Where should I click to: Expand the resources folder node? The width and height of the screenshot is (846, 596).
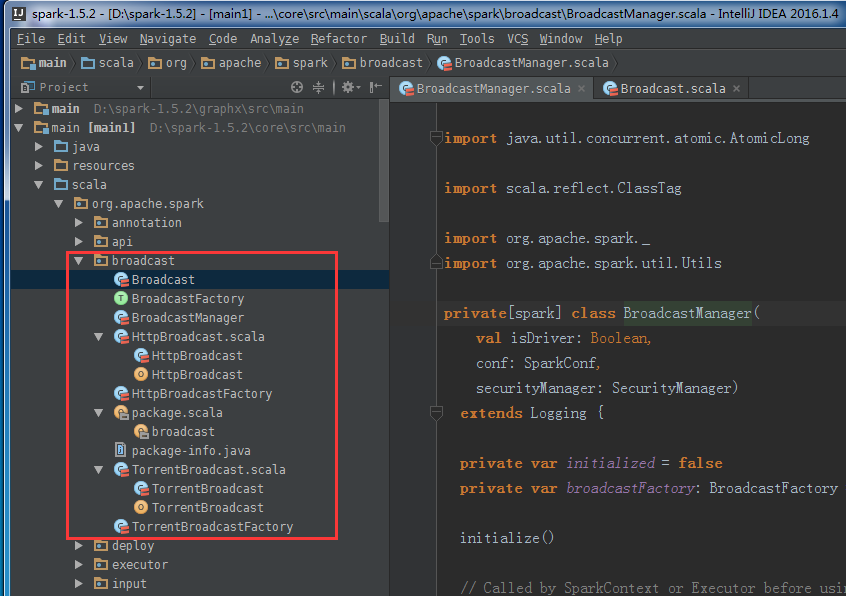pyautogui.click(x=39, y=165)
